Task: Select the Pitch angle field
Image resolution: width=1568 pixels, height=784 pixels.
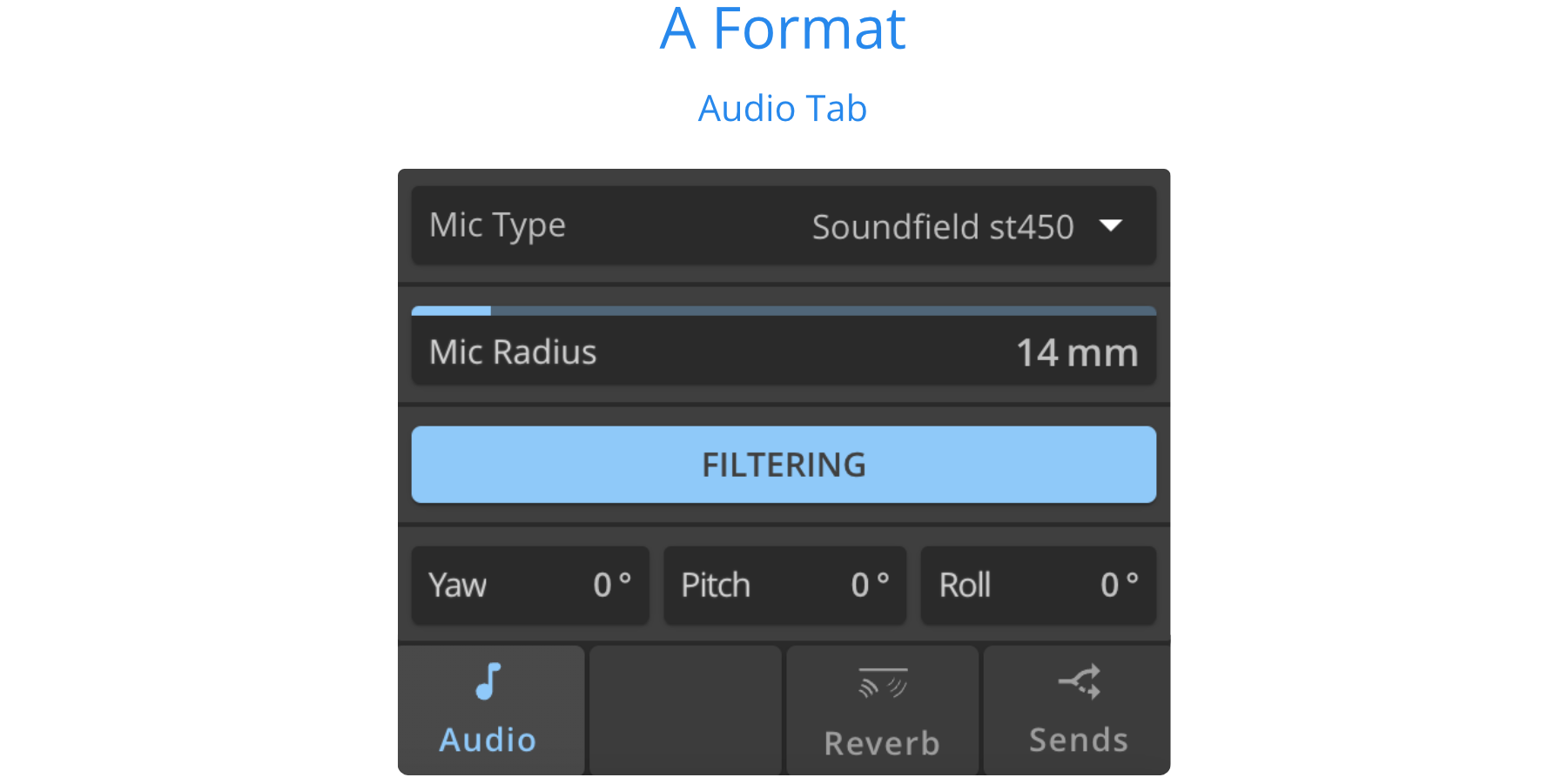Action: tap(784, 585)
